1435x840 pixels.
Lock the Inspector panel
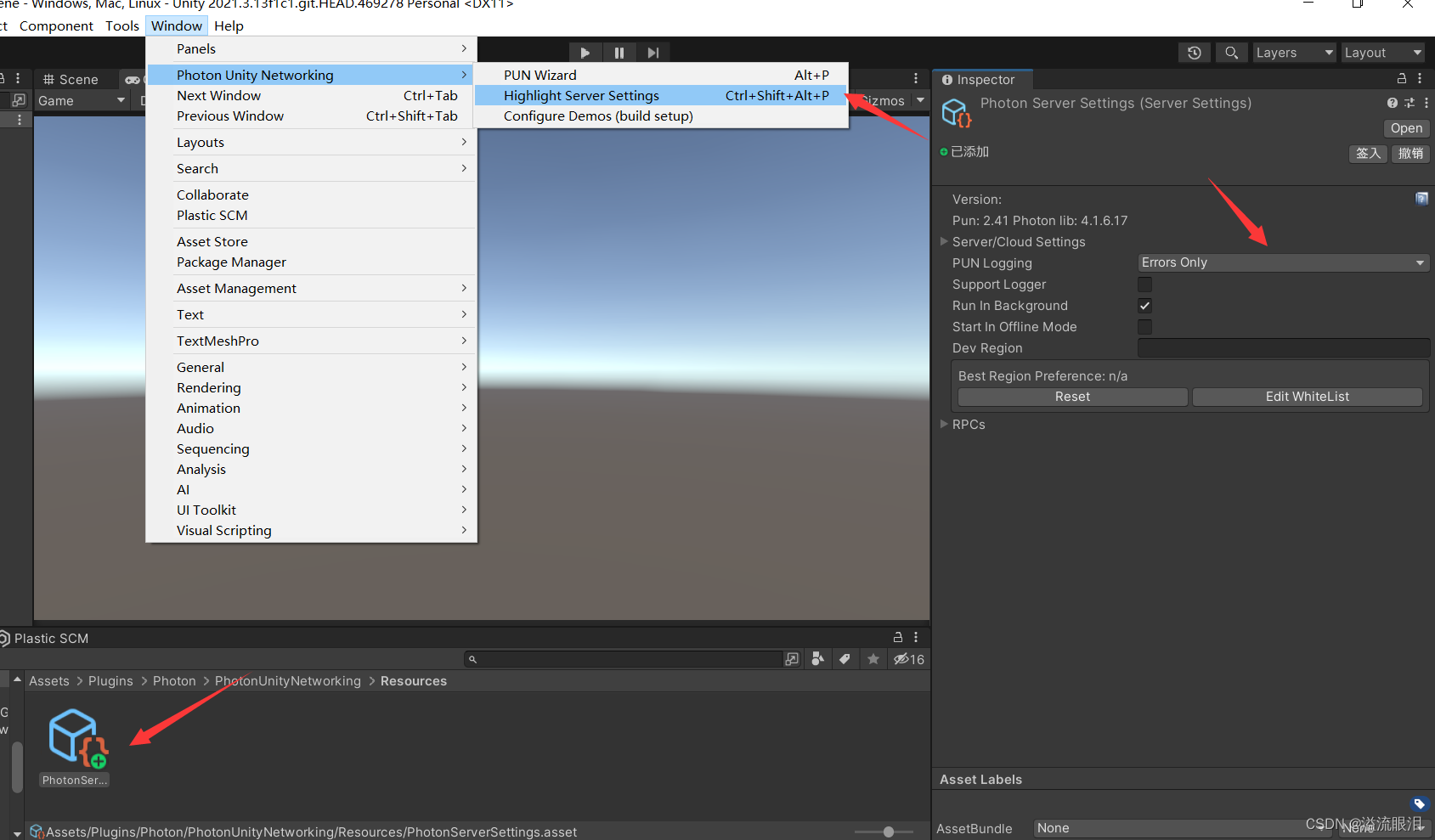pos(1402,78)
